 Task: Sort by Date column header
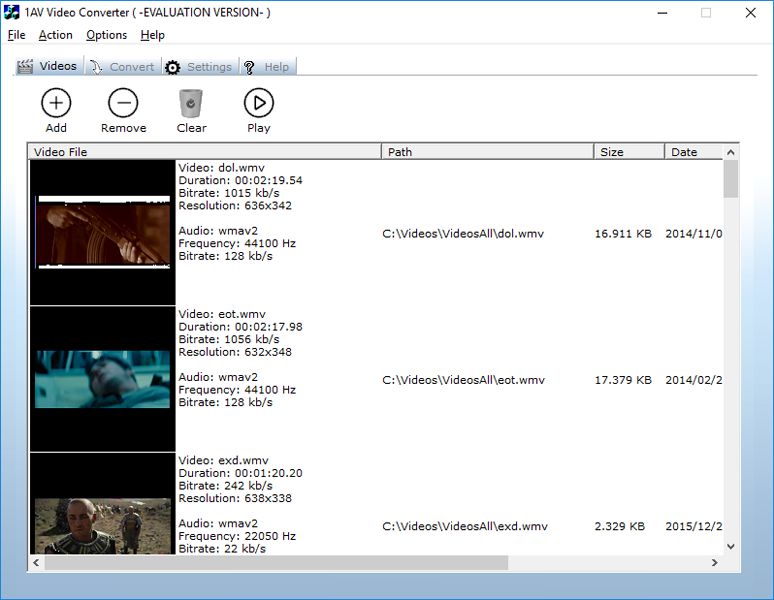[x=694, y=151]
